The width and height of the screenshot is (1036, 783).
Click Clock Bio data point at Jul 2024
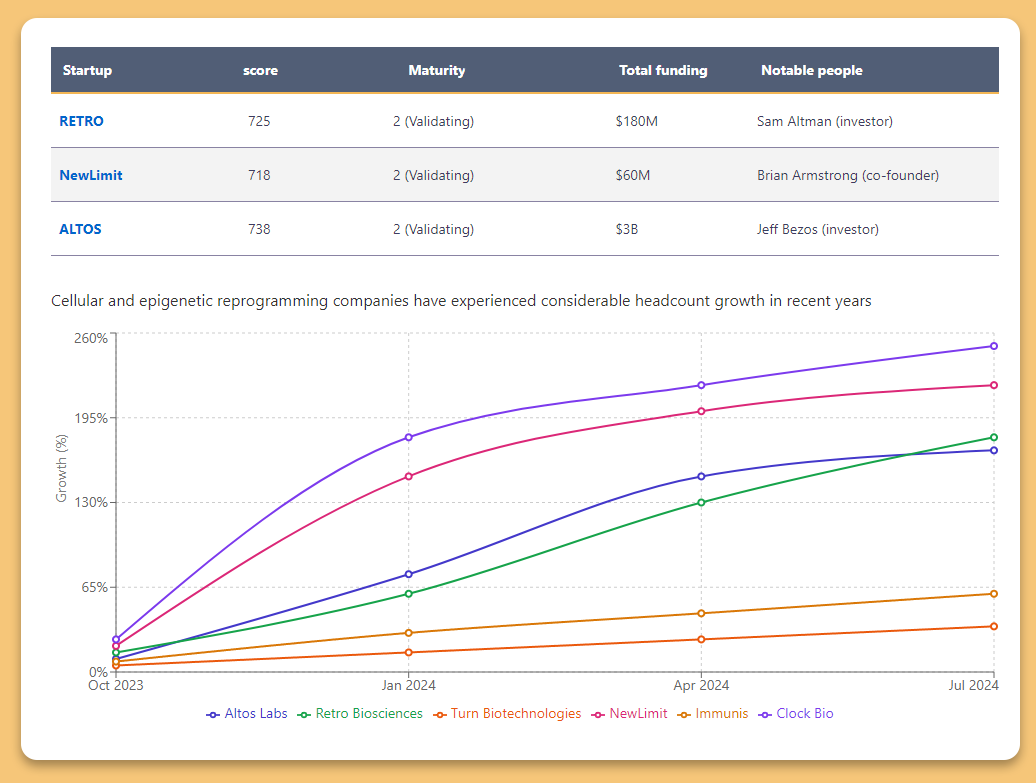[x=994, y=346]
